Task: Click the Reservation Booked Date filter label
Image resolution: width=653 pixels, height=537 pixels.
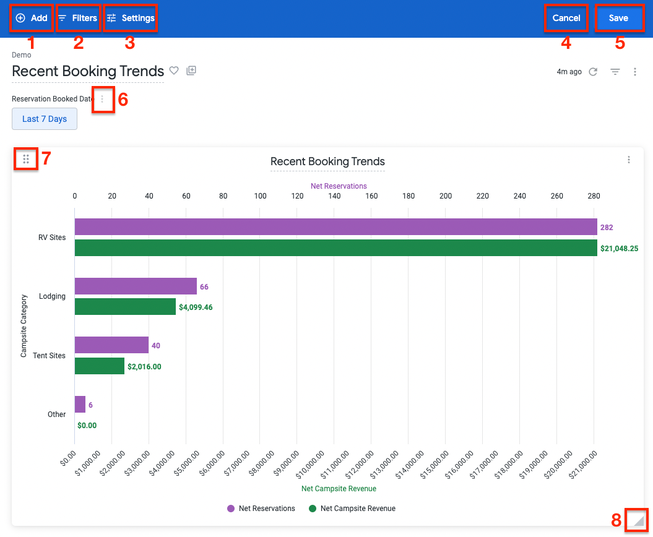Action: click(53, 99)
